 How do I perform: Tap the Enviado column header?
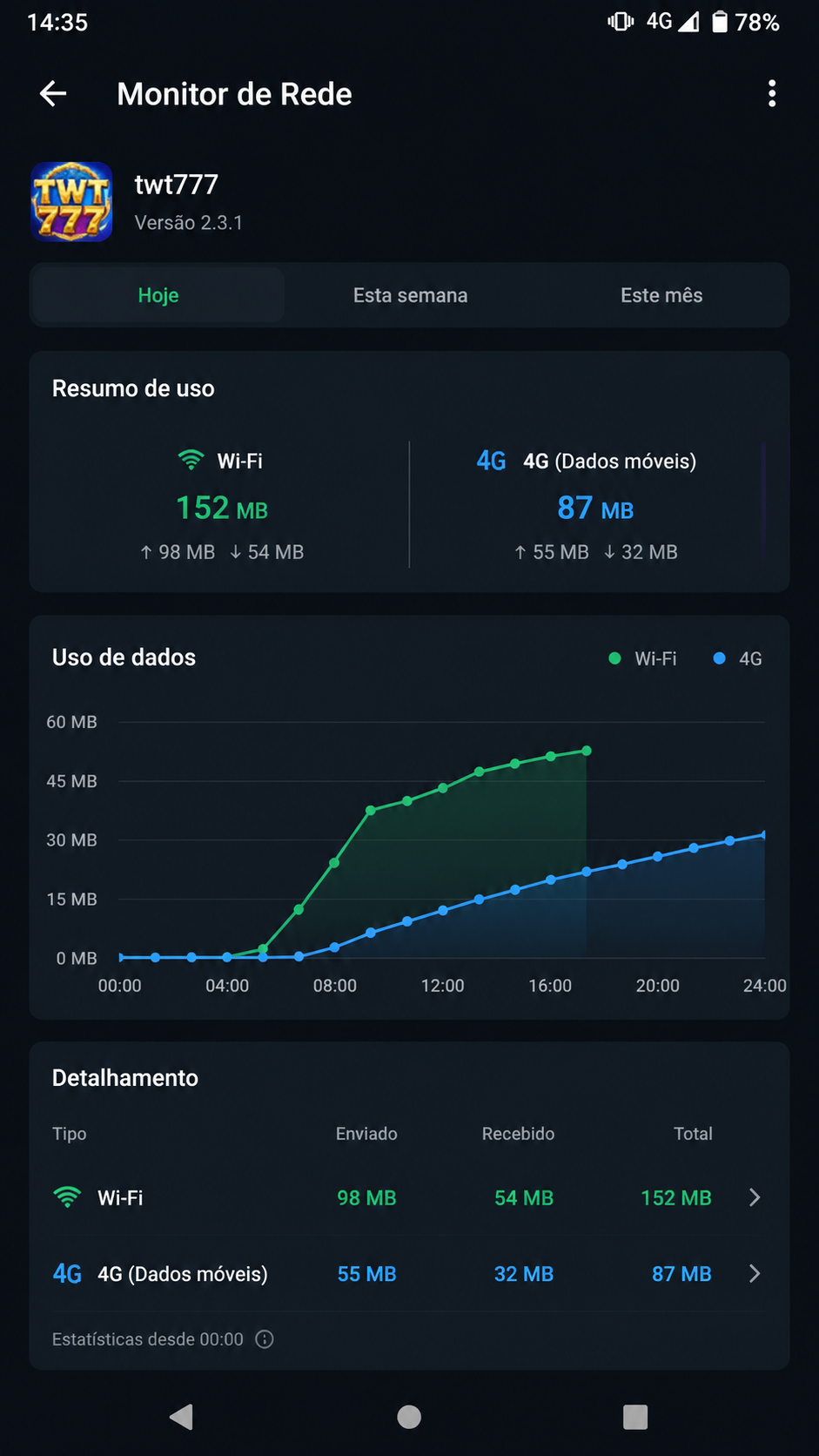click(366, 1134)
